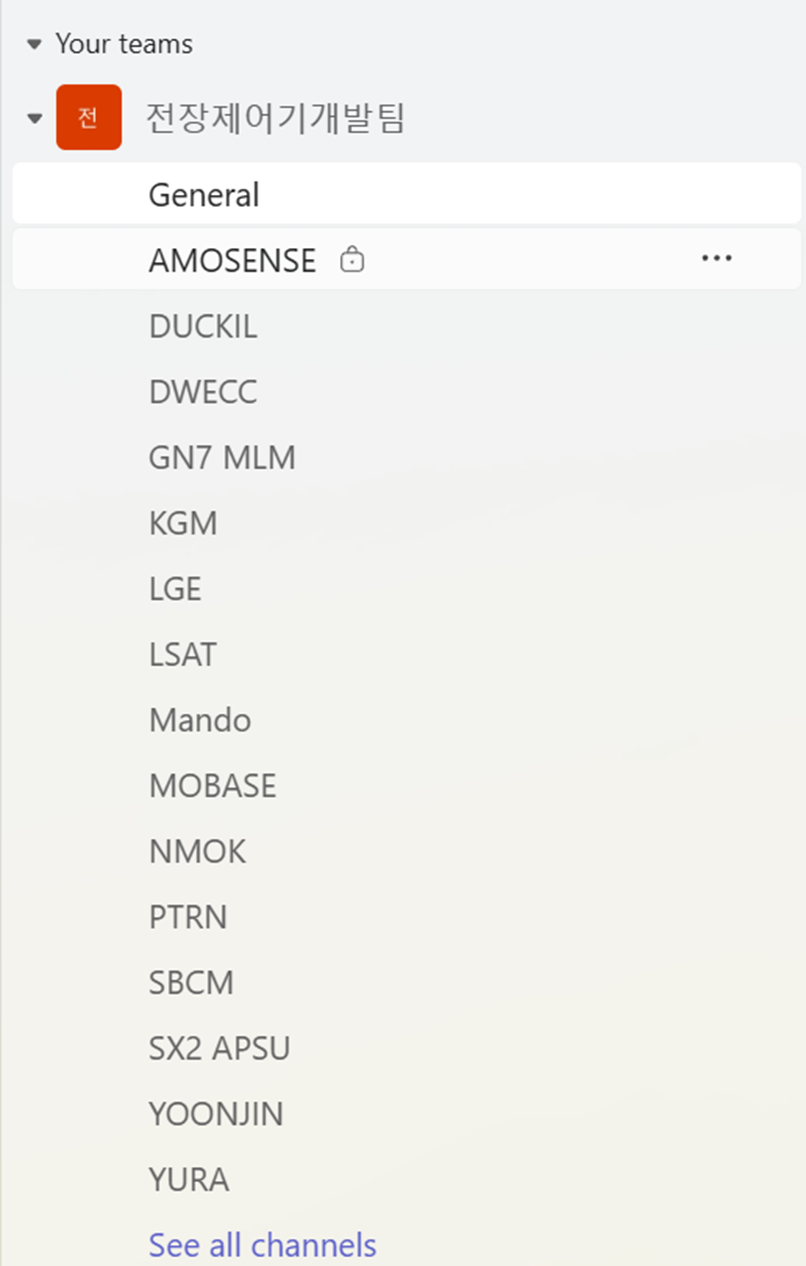Image resolution: width=806 pixels, height=1266 pixels.
Task: Collapse the 전장제어기개발팀 team channel list
Action: point(35,119)
